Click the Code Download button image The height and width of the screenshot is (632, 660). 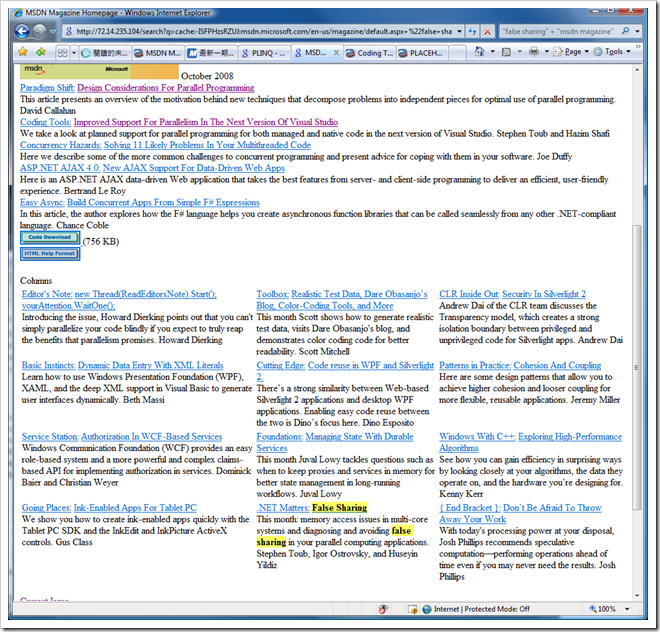point(50,238)
